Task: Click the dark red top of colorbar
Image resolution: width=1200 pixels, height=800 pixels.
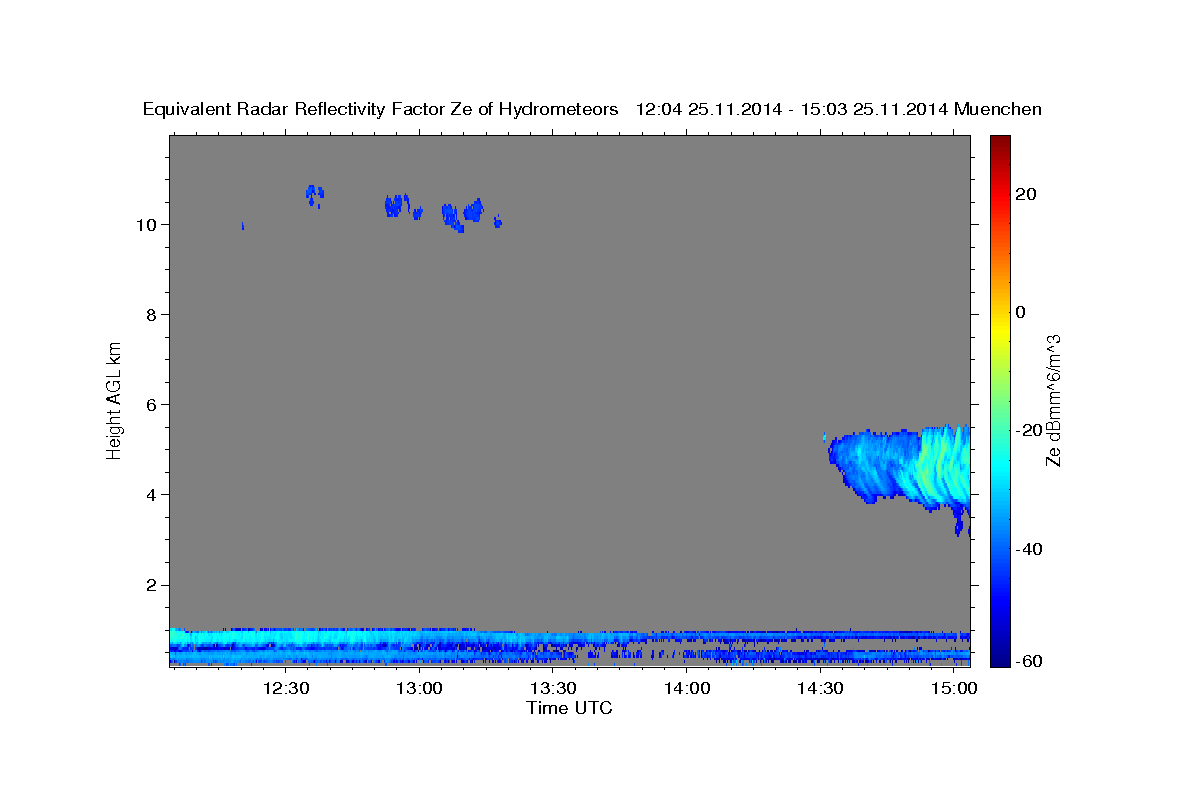Action: pyautogui.click(x=999, y=145)
